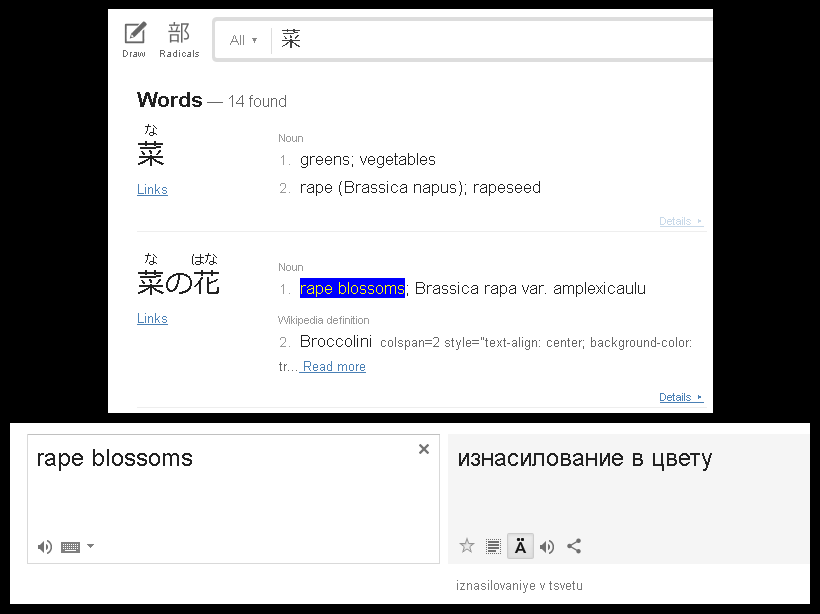Open the Draw kanji input tool
820x614 pixels.
click(134, 40)
